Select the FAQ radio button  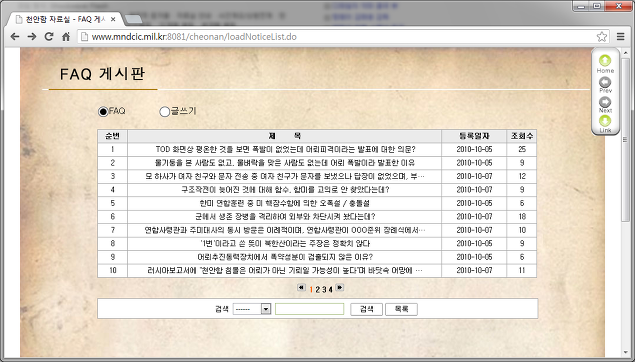tap(103, 111)
